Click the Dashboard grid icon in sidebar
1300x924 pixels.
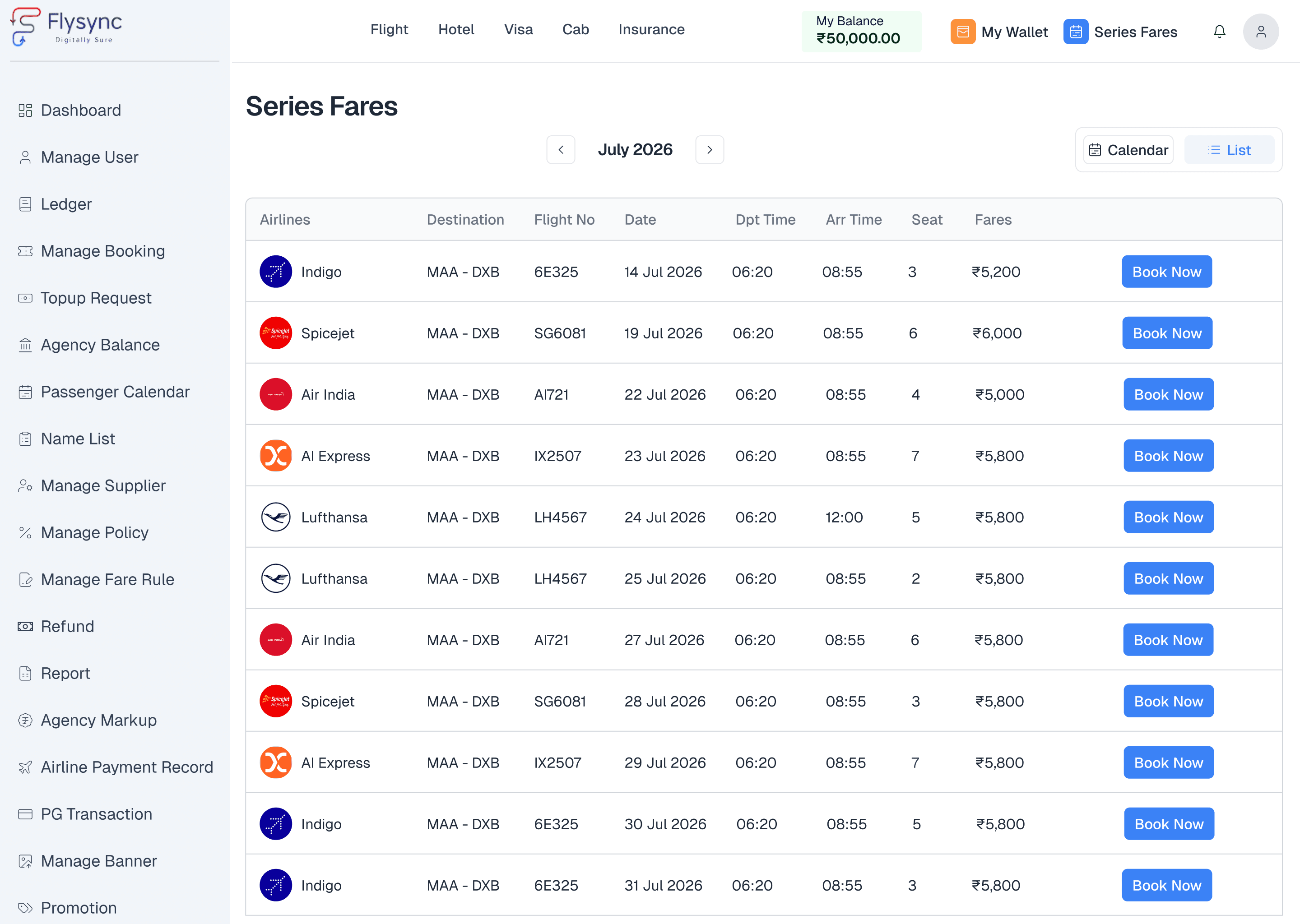point(25,111)
